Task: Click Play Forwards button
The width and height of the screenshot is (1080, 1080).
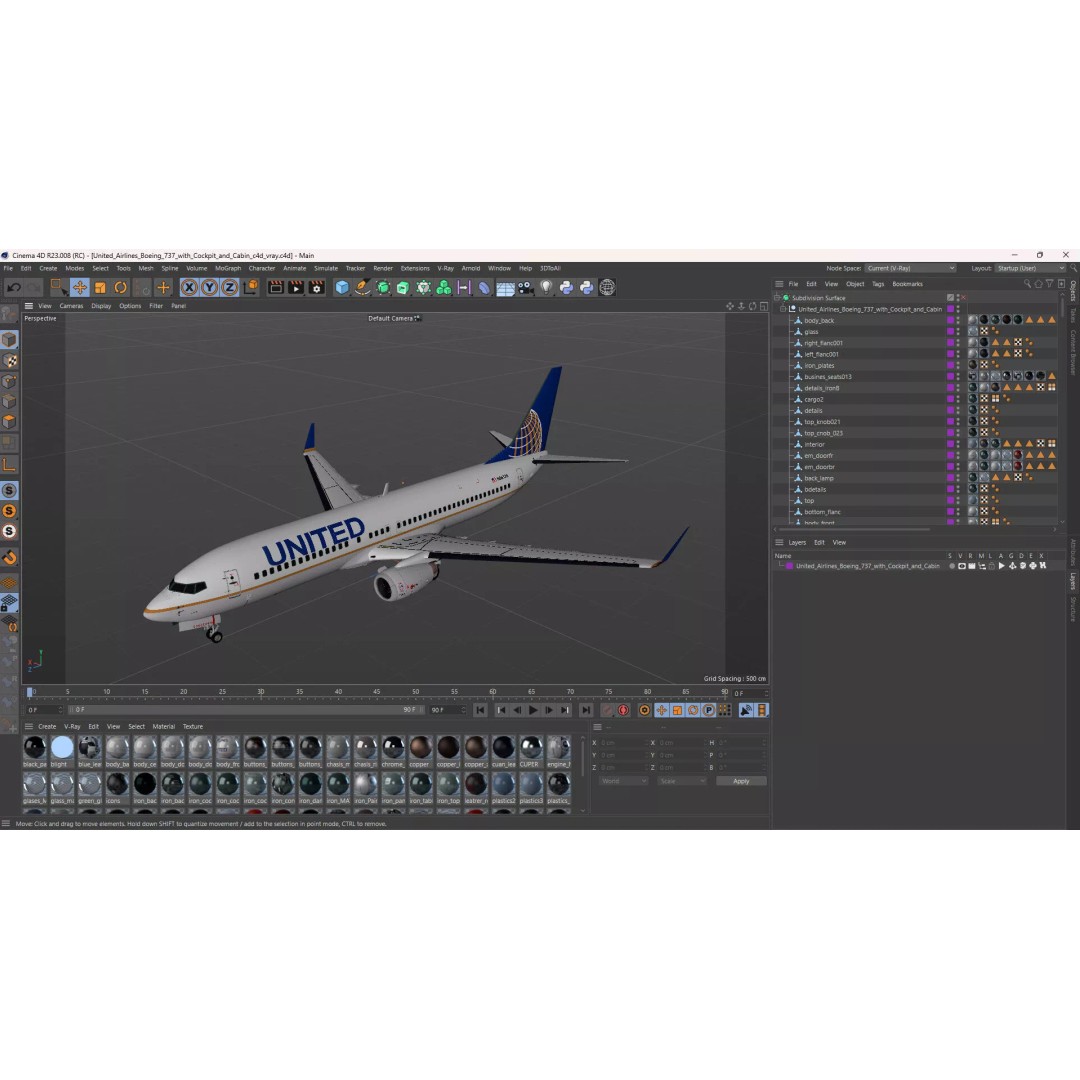Action: pos(533,710)
